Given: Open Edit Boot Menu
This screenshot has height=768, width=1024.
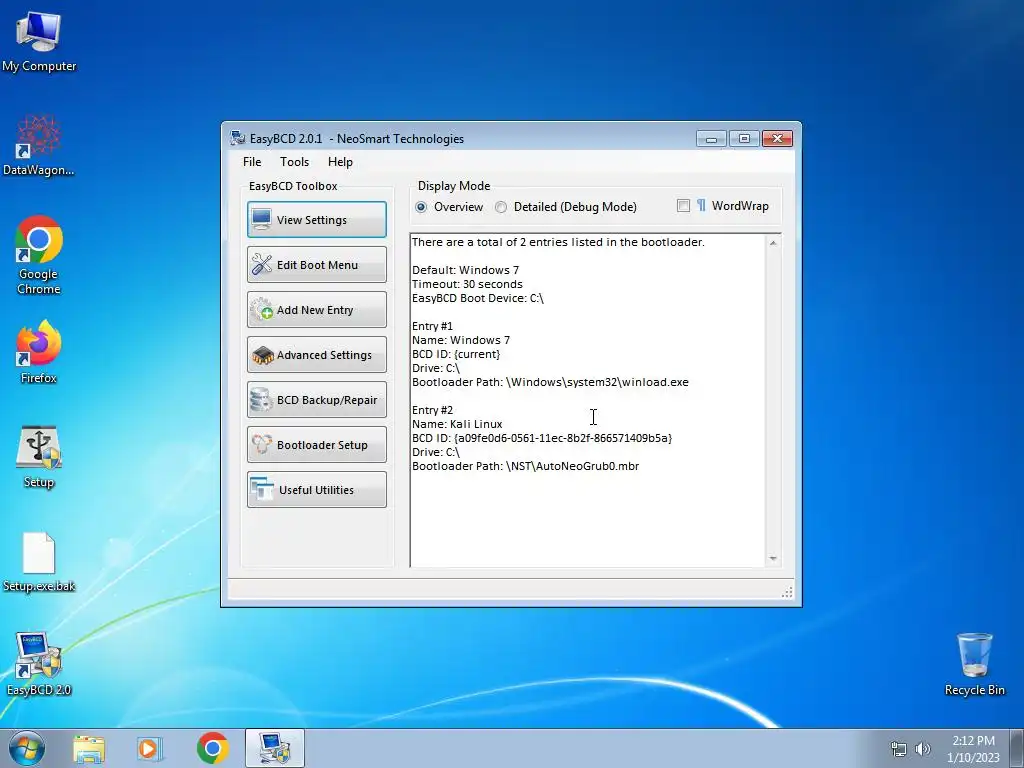Looking at the screenshot, I should tap(317, 264).
